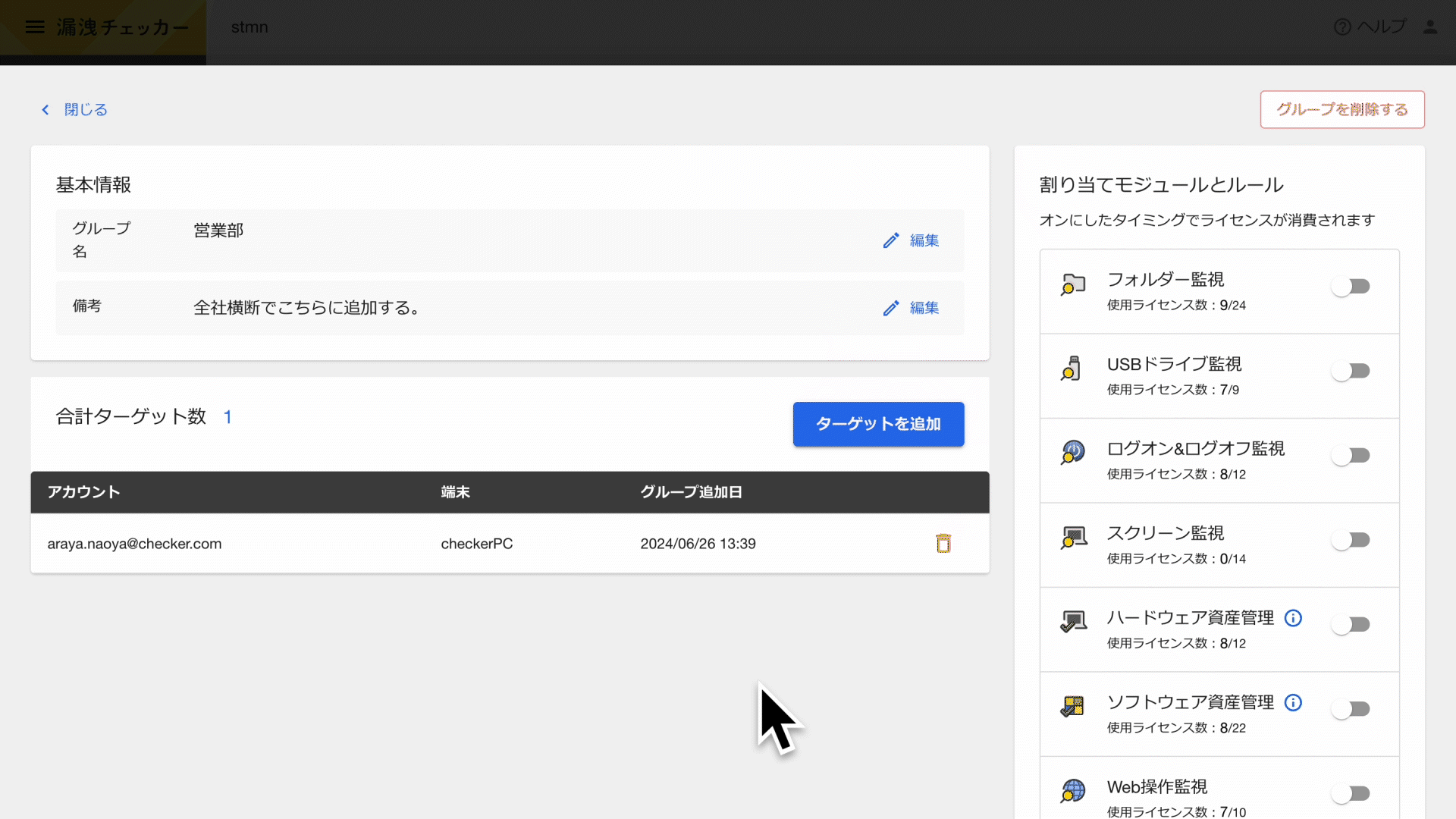Click ターゲットを追加 button
This screenshot has width=1456, height=819.
click(878, 424)
